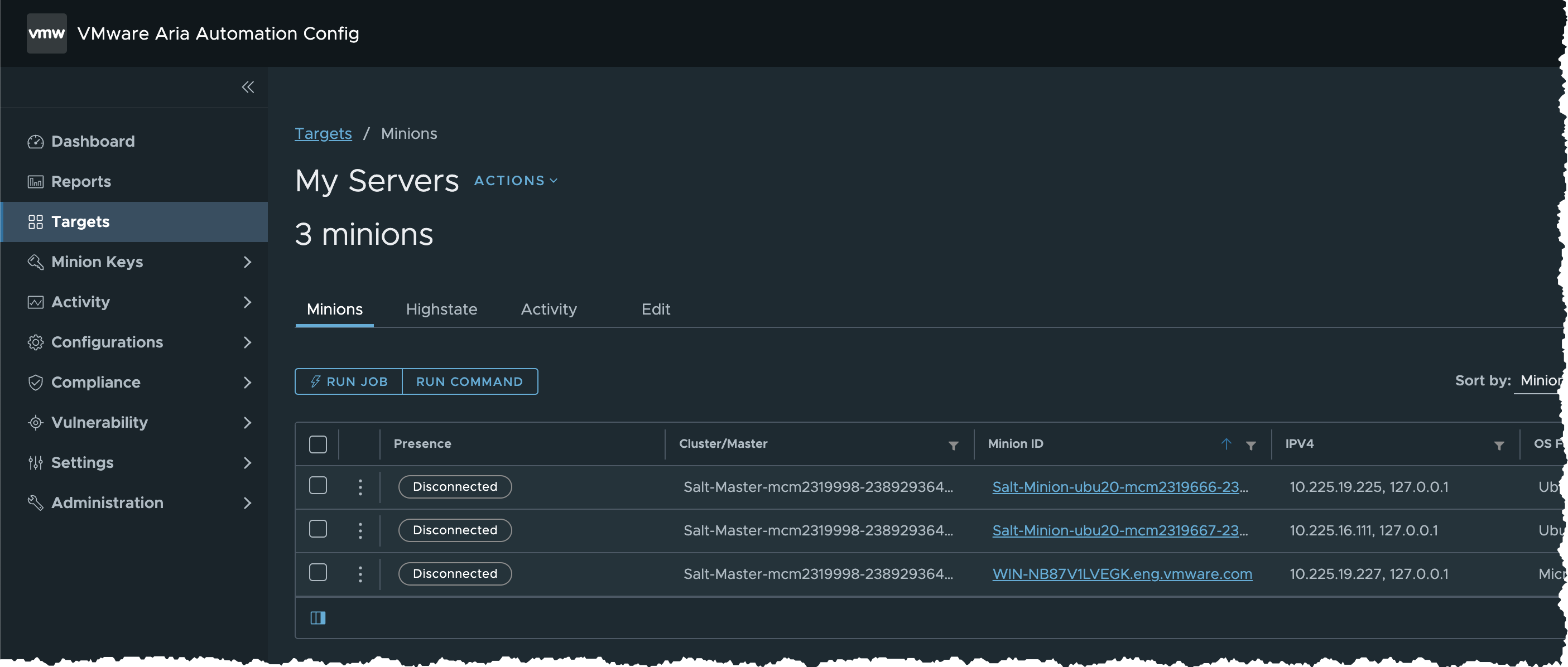Image resolution: width=1568 pixels, height=667 pixels.
Task: Switch to the Minions tab
Action: [x=334, y=309]
